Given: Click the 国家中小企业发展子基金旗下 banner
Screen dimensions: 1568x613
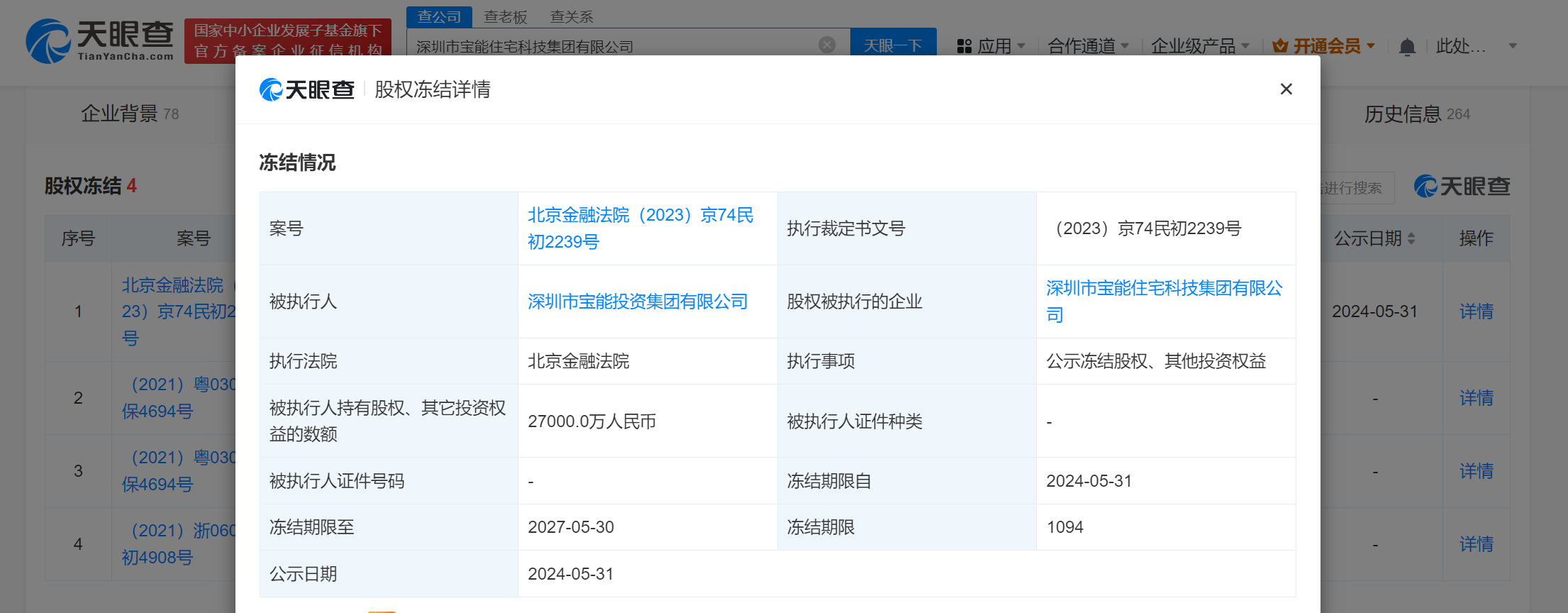Looking at the screenshot, I should pyautogui.click(x=288, y=41).
